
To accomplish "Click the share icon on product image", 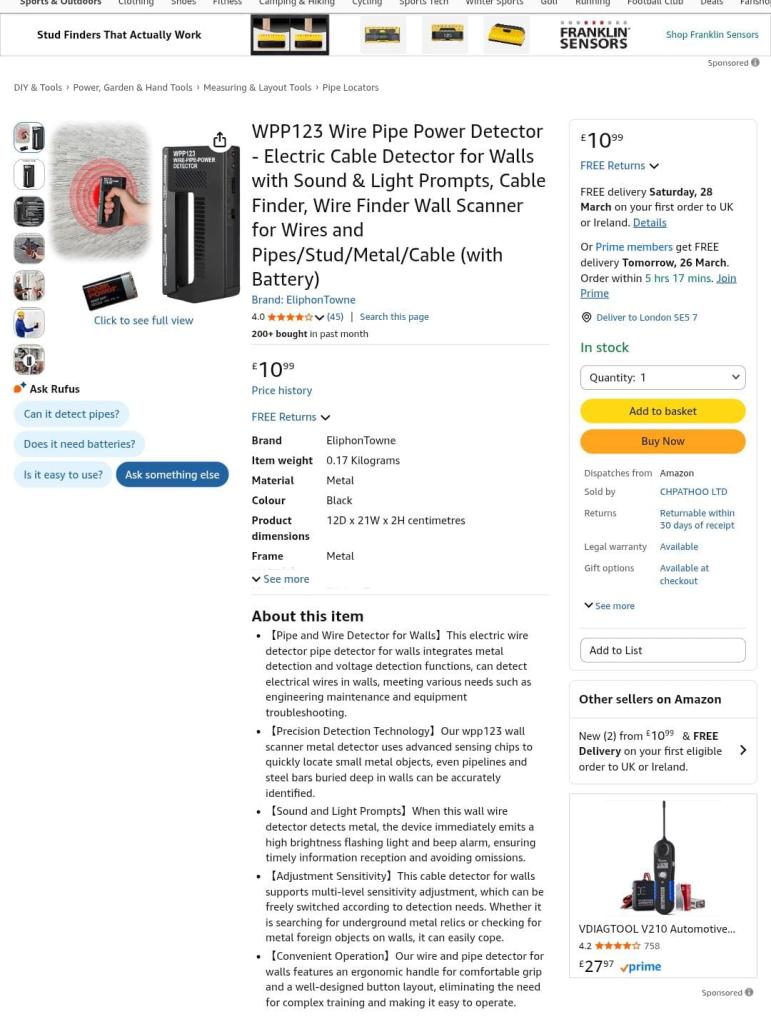I will pos(220,139).
